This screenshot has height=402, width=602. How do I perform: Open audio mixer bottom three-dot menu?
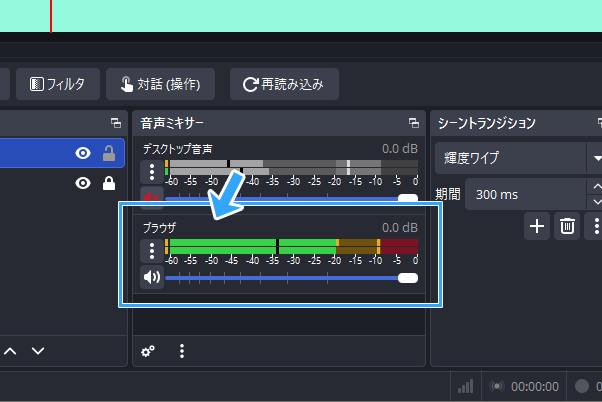pos(182,351)
